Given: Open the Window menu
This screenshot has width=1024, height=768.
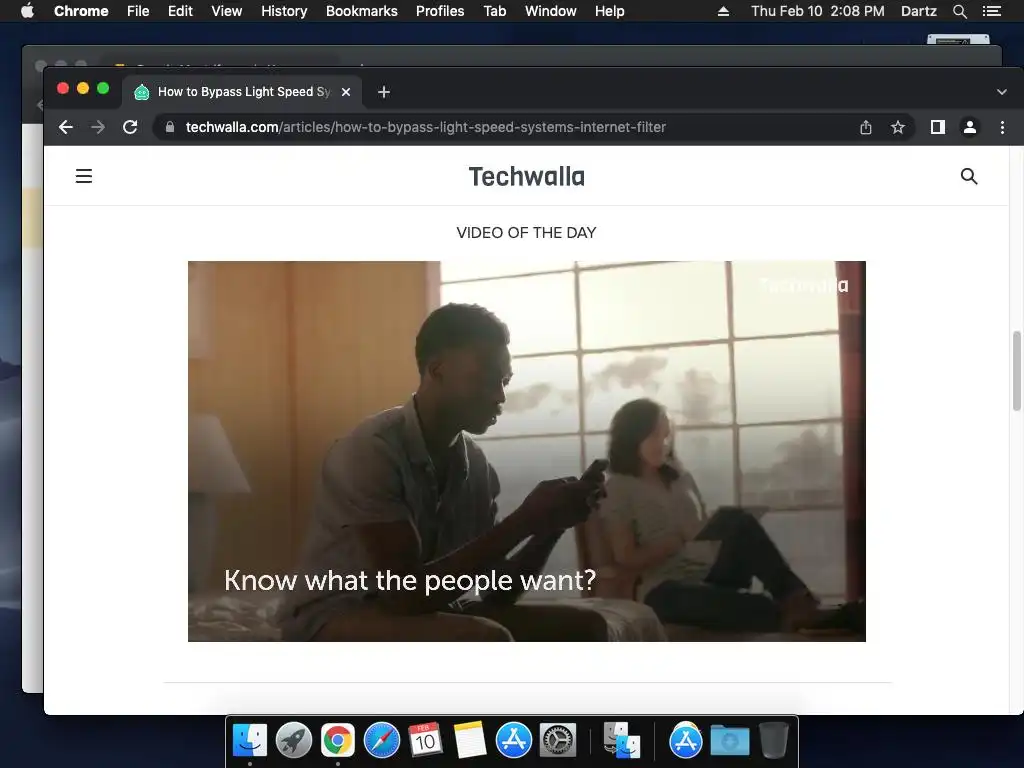Looking at the screenshot, I should 551,11.
